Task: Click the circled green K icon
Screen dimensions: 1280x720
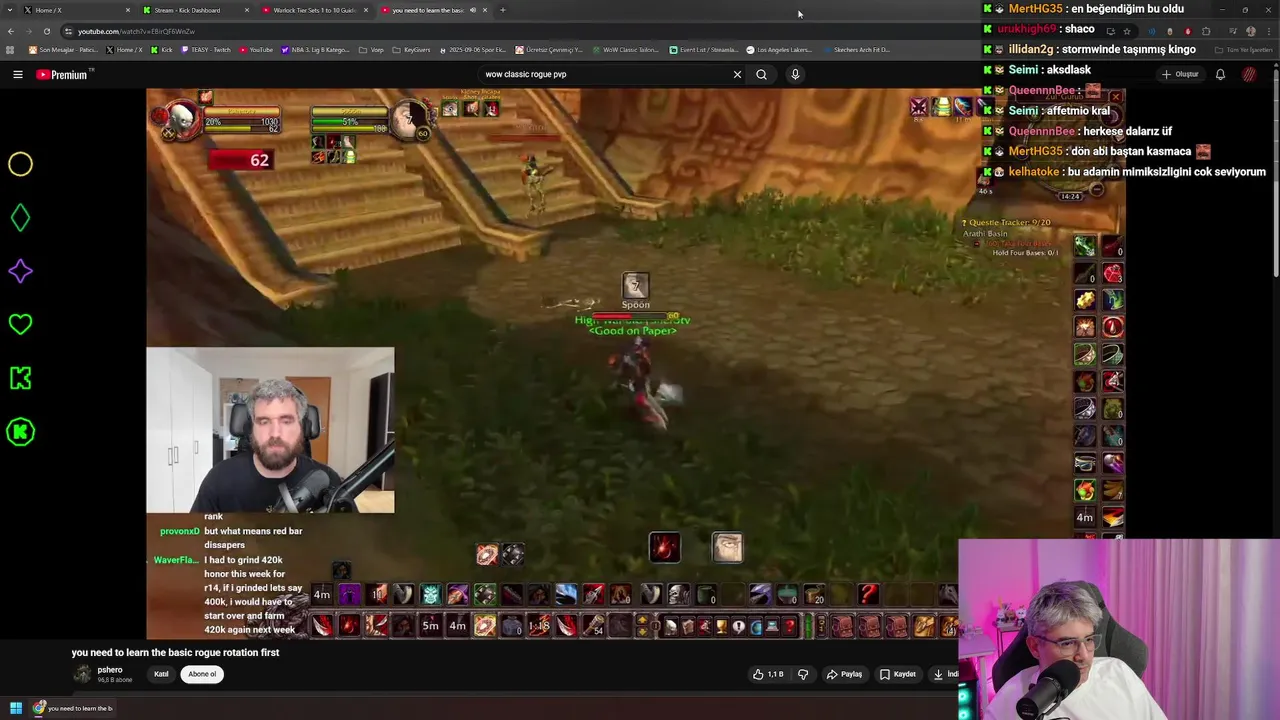Action: 20,432
